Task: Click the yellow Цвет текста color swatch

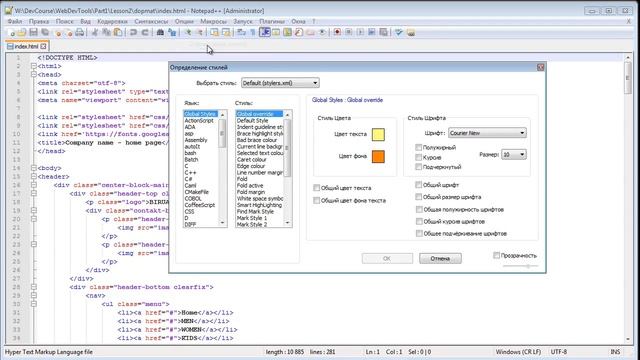Action: coord(378,135)
